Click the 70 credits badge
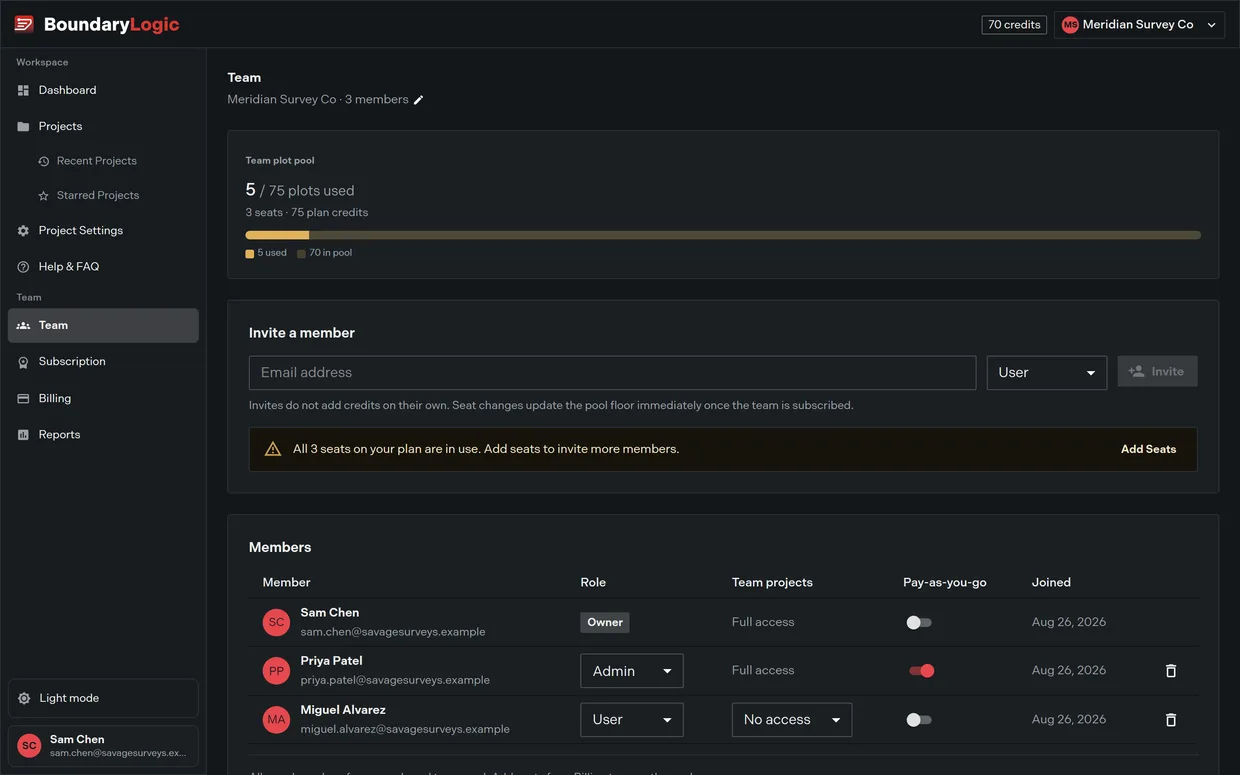Screen dimensions: 1240x775 pos(1014,25)
